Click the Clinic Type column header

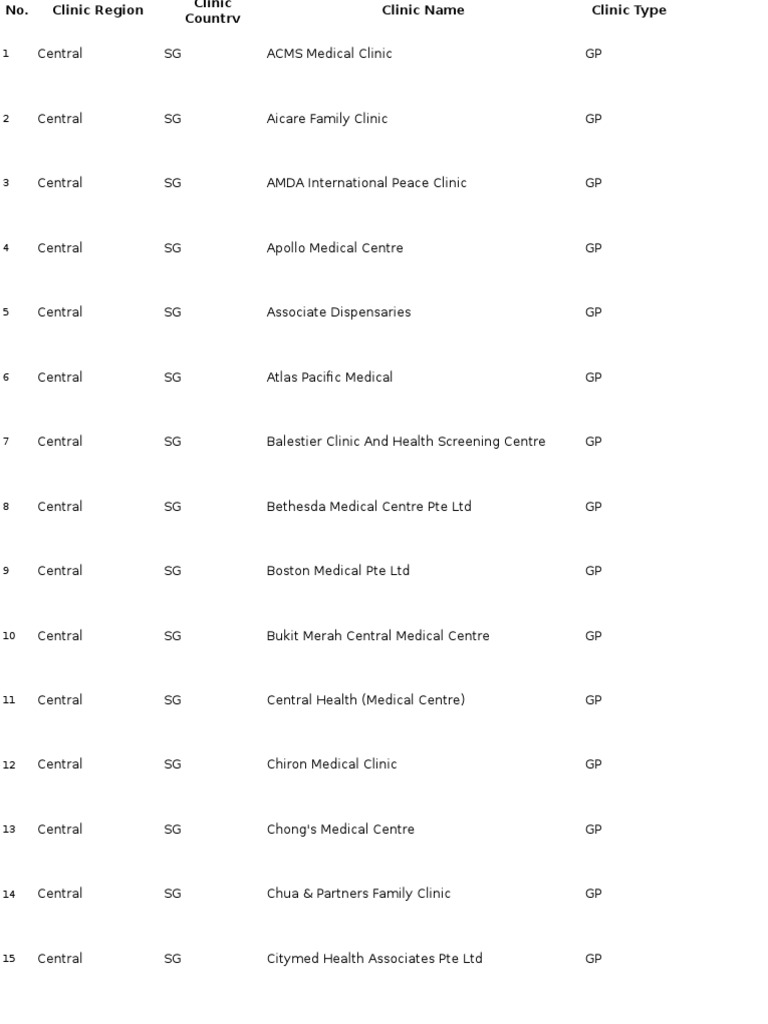click(628, 11)
